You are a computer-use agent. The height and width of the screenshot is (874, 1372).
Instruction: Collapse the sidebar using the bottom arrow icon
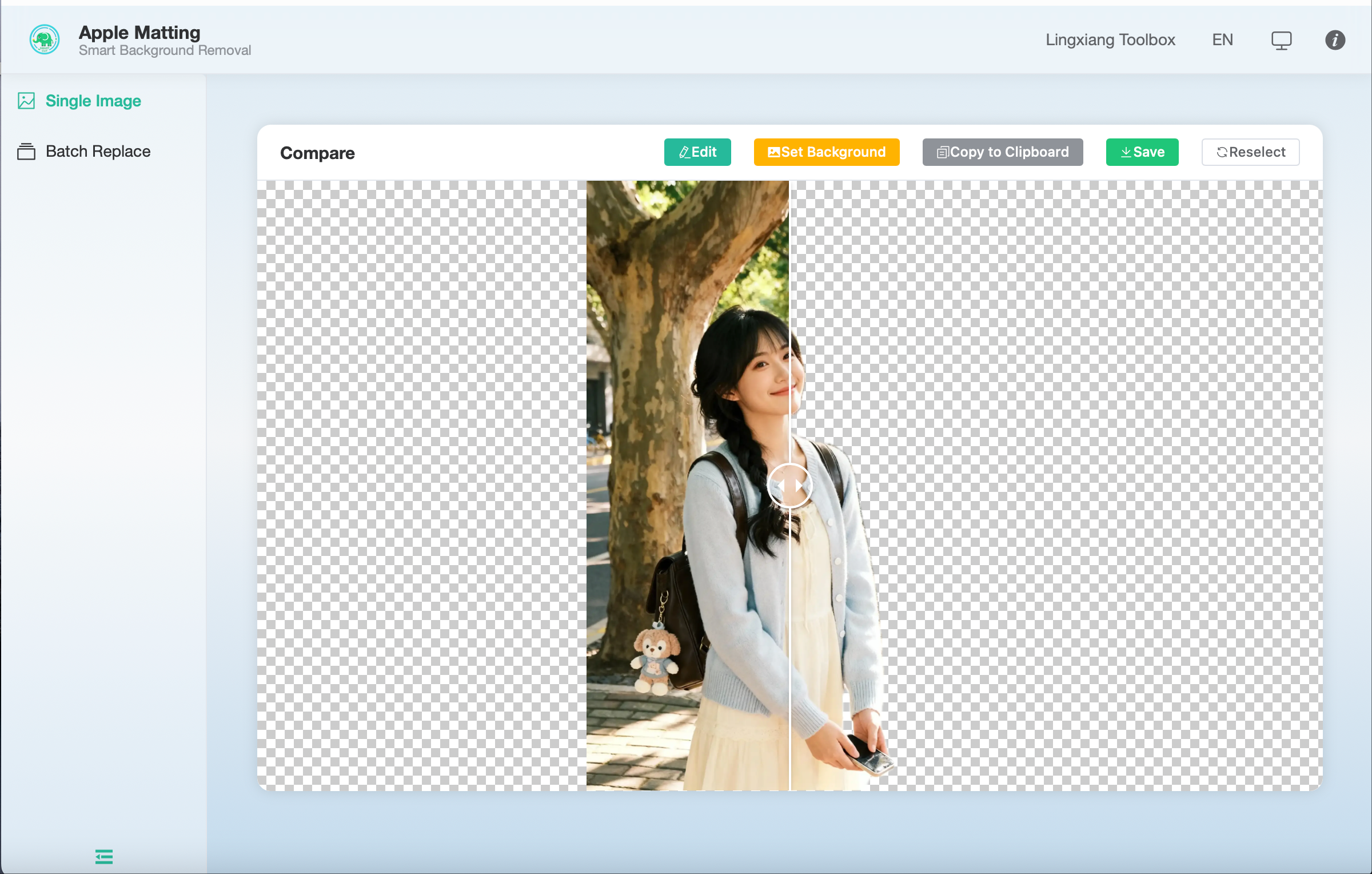pyautogui.click(x=103, y=857)
